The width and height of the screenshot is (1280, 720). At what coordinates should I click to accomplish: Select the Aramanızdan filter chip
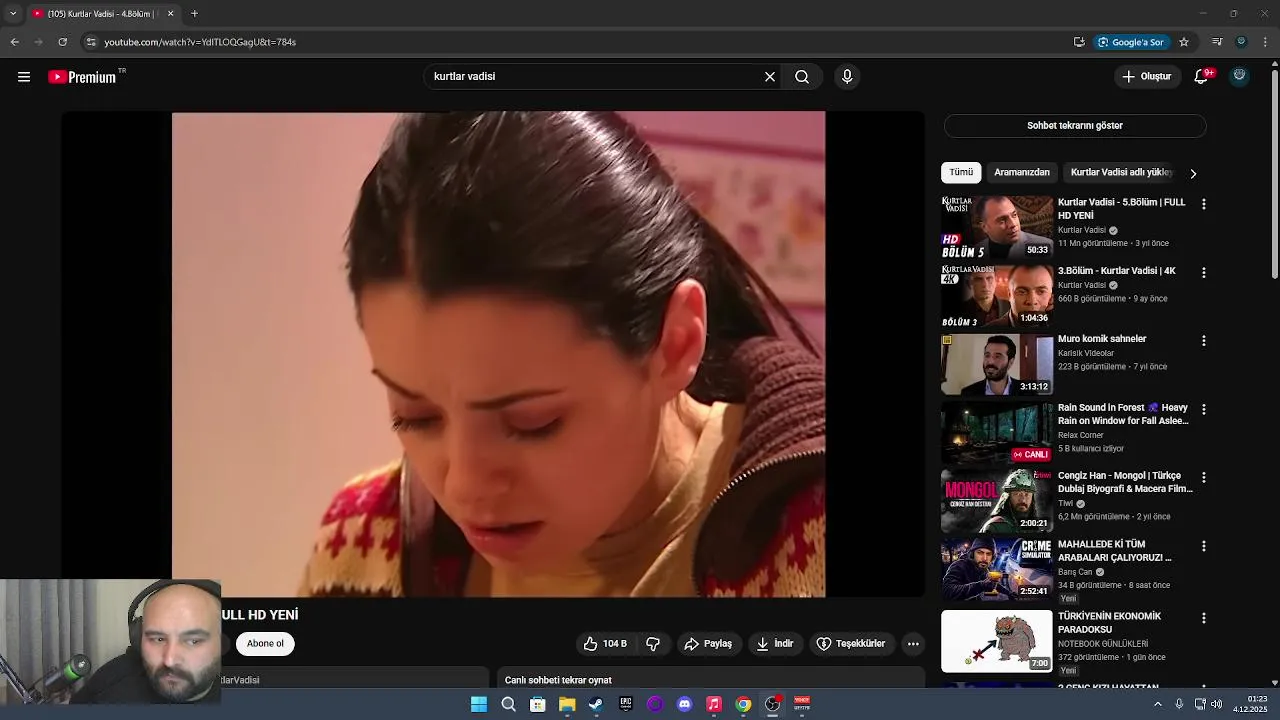1022,173
